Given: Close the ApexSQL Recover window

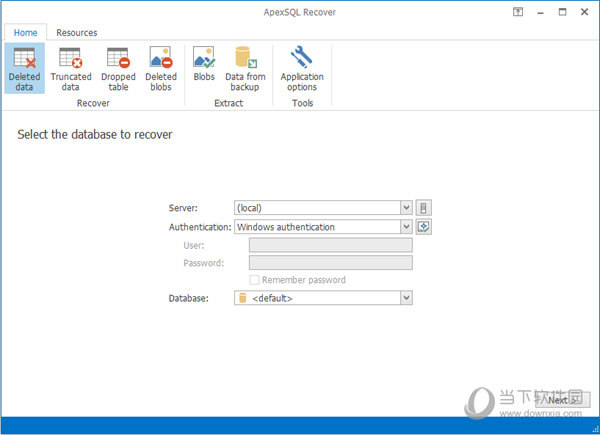Looking at the screenshot, I should click(x=584, y=12).
